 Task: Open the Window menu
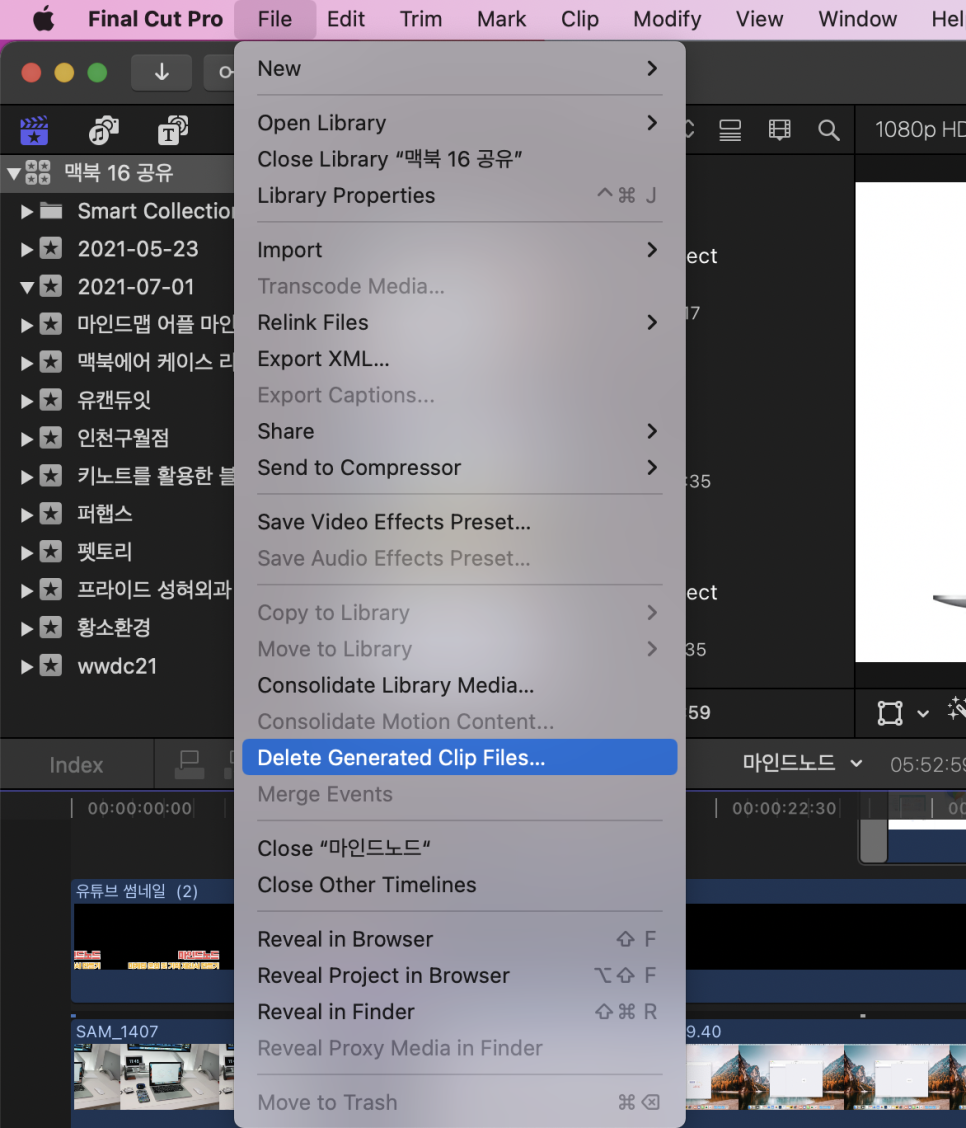857,19
